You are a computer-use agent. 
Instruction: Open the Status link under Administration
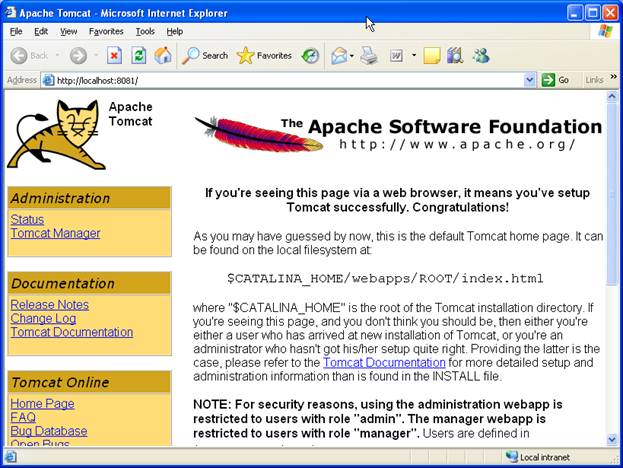27,219
